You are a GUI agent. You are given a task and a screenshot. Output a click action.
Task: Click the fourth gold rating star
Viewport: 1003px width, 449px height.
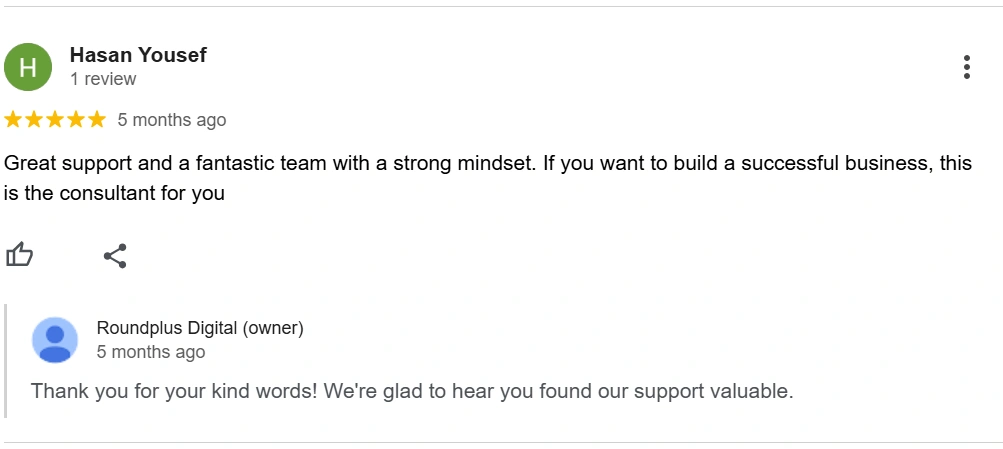coord(76,120)
